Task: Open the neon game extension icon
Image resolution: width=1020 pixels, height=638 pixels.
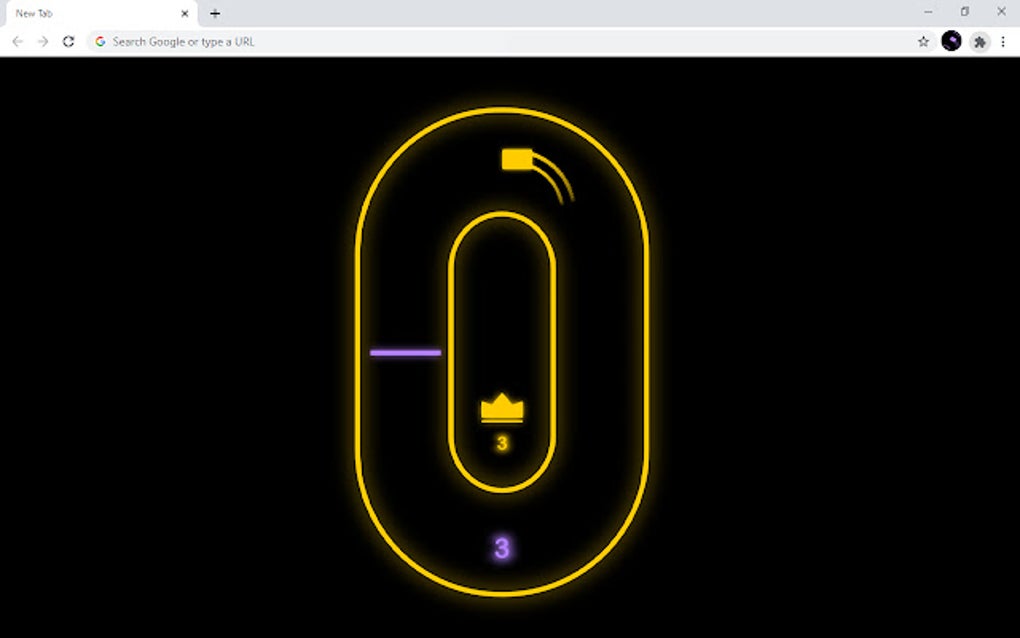Action: pos(951,41)
